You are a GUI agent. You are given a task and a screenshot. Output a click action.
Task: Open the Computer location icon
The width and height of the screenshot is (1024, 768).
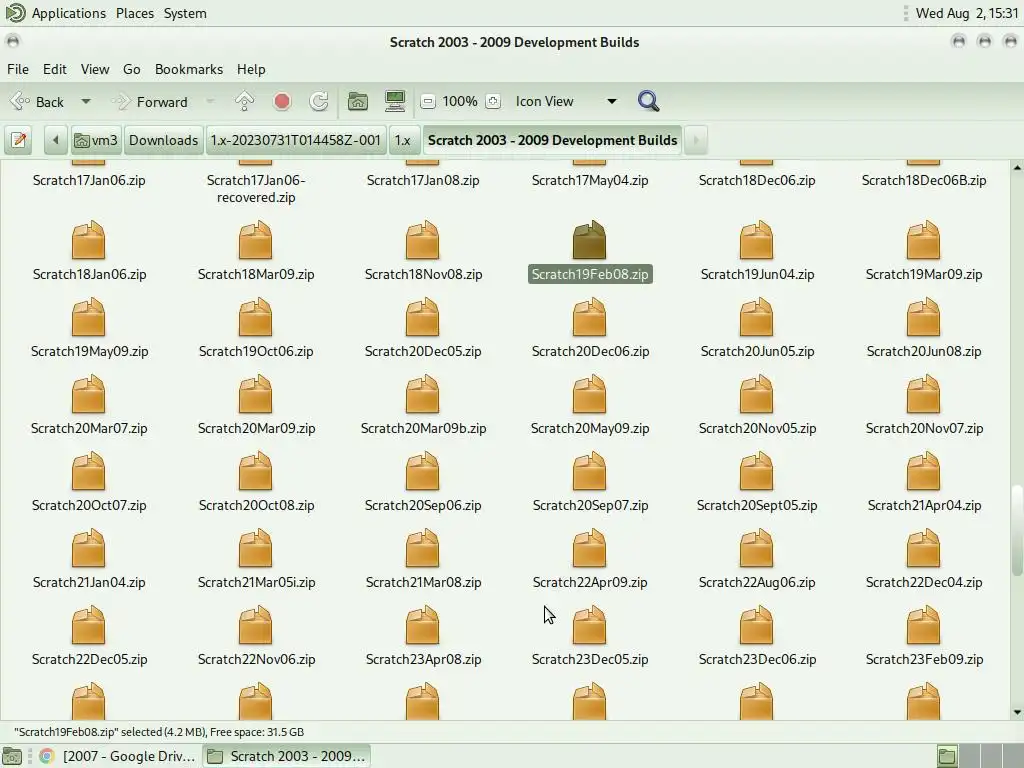coord(394,101)
